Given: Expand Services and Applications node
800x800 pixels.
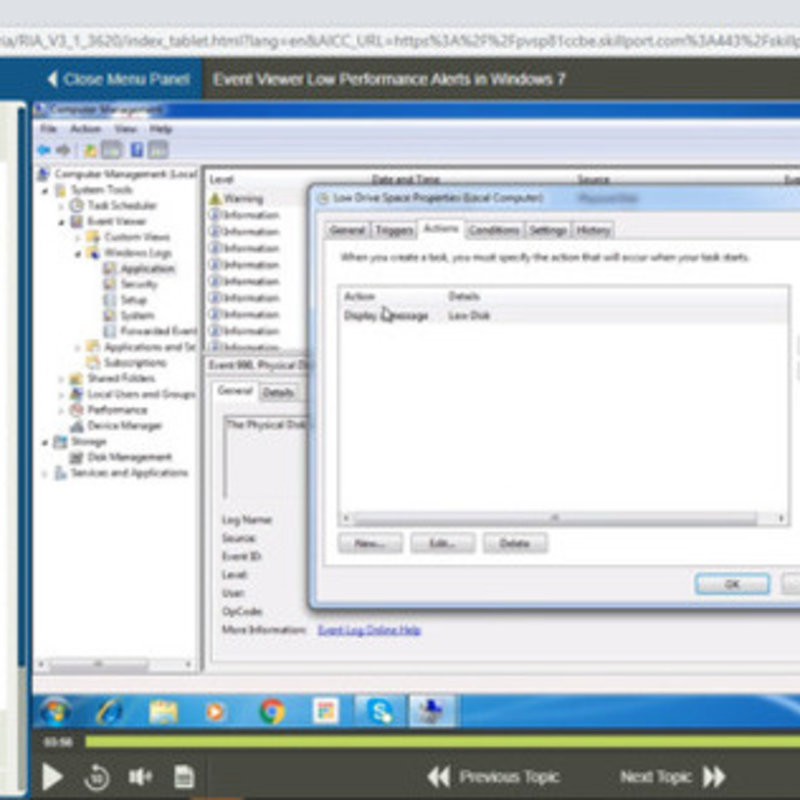Looking at the screenshot, I should coord(45,474).
